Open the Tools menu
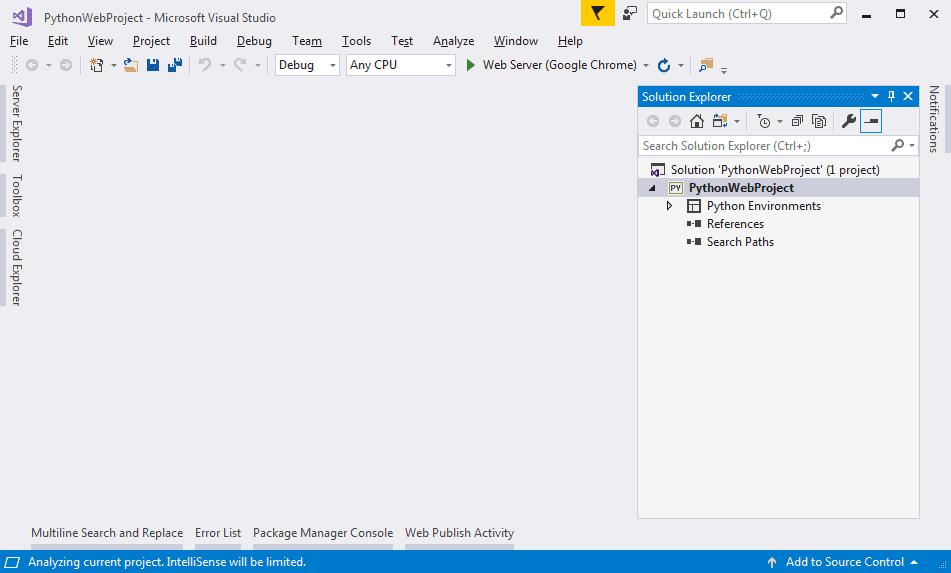951x573 pixels. click(x=356, y=41)
